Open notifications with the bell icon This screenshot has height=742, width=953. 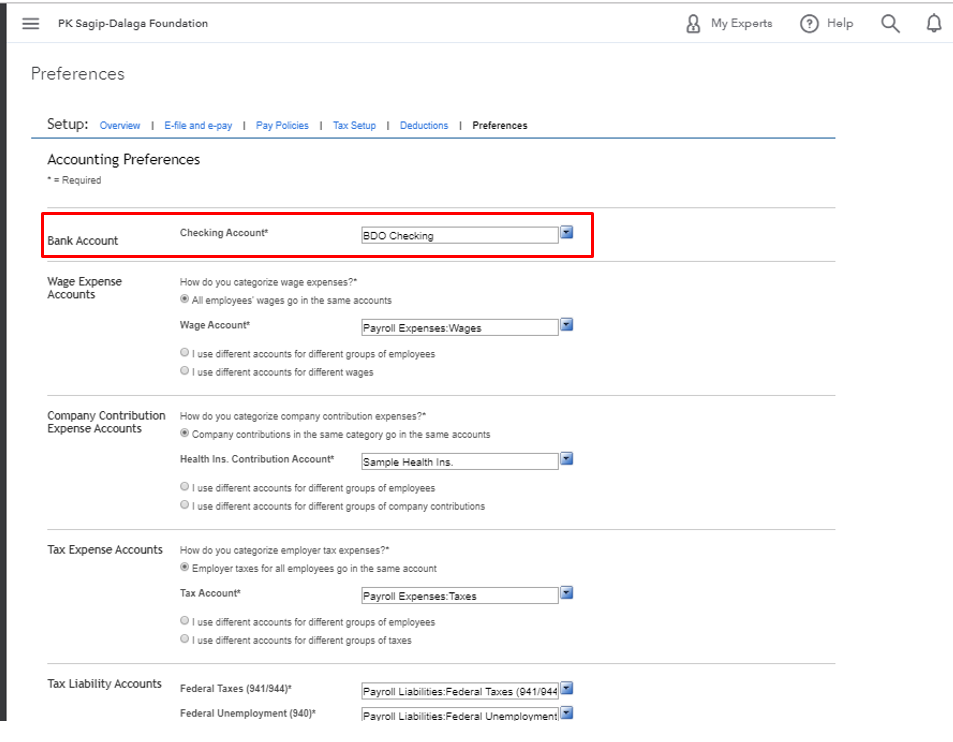[934, 24]
